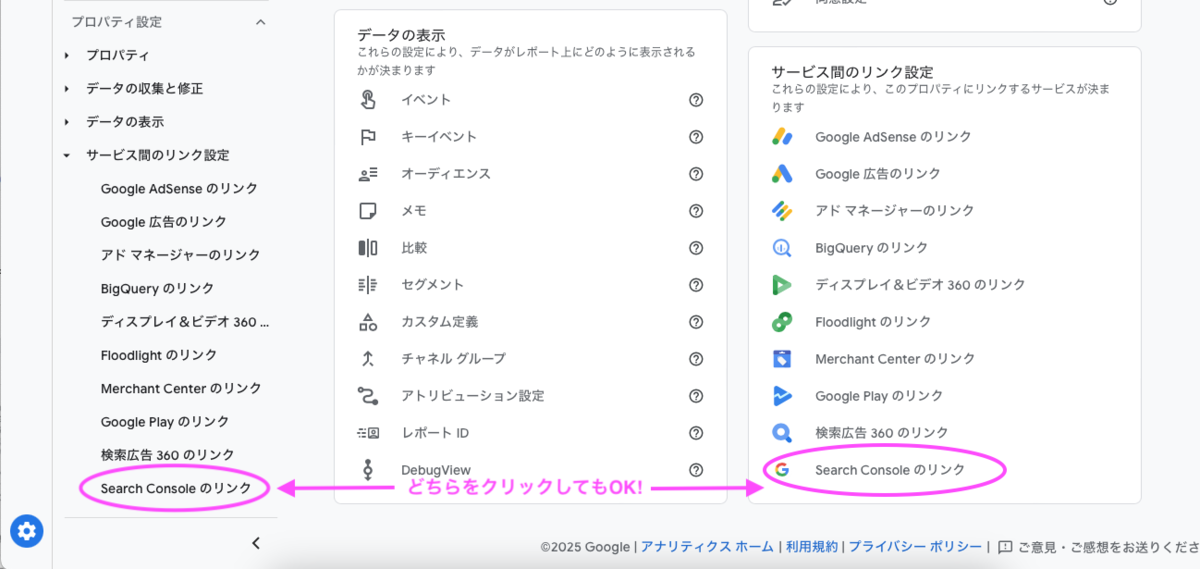Open カスタム定義 in データの表示 card
1200x569 pixels.
(439, 322)
